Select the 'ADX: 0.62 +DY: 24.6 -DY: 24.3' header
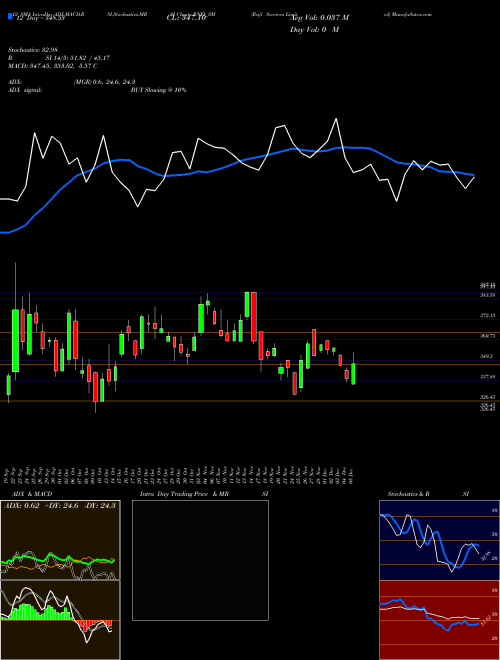Viewport: 500px width, 660px height. pos(60,506)
